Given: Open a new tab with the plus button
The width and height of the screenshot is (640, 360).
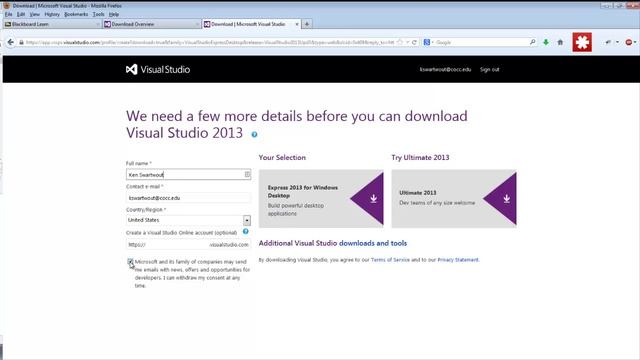Looking at the screenshot, I should tap(307, 24).
